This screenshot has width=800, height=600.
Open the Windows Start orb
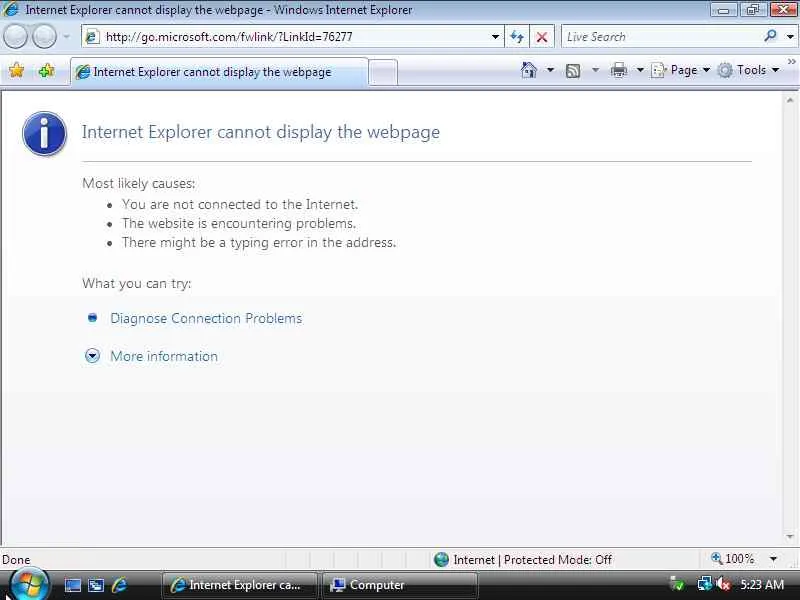click(x=29, y=585)
